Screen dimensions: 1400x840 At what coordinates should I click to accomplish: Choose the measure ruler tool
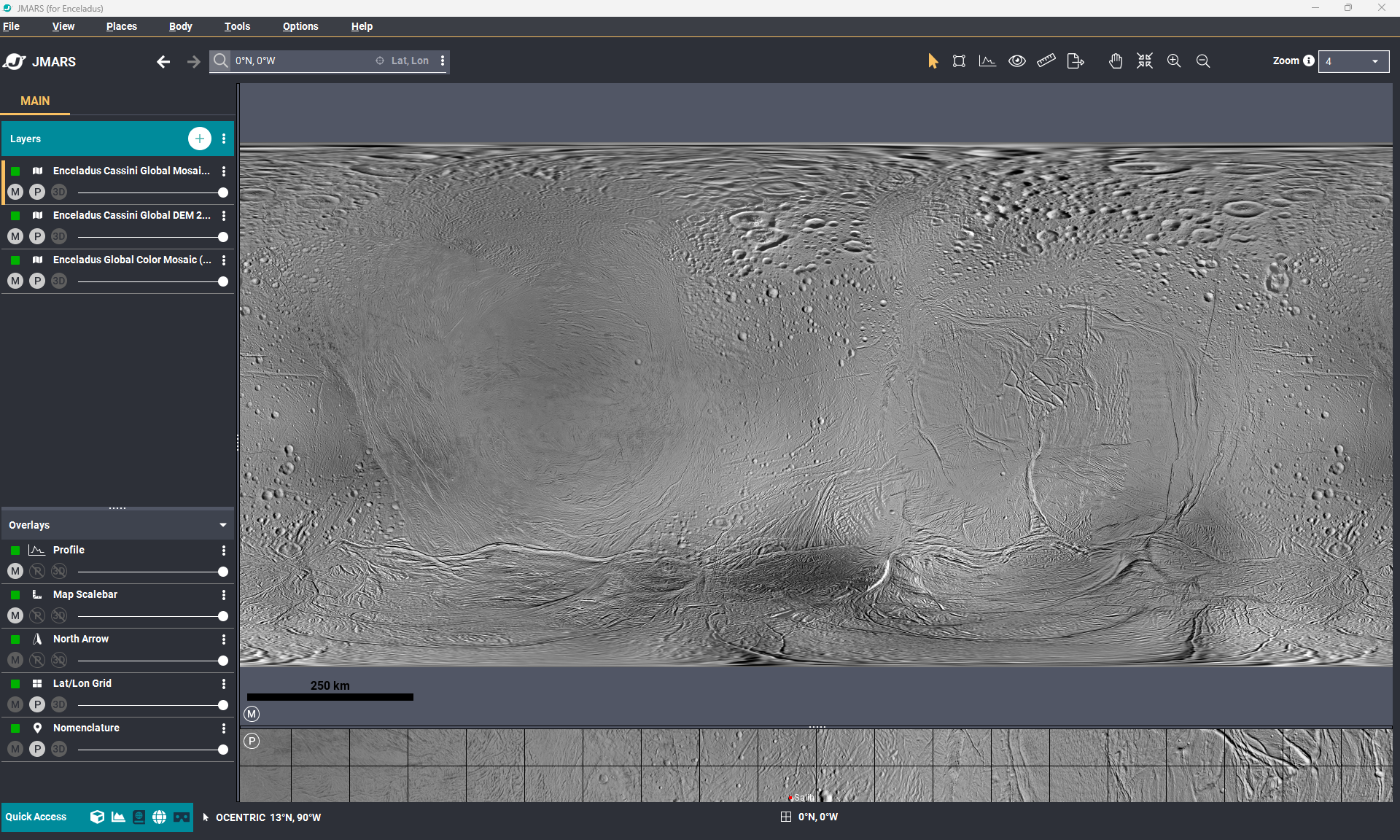click(1046, 61)
